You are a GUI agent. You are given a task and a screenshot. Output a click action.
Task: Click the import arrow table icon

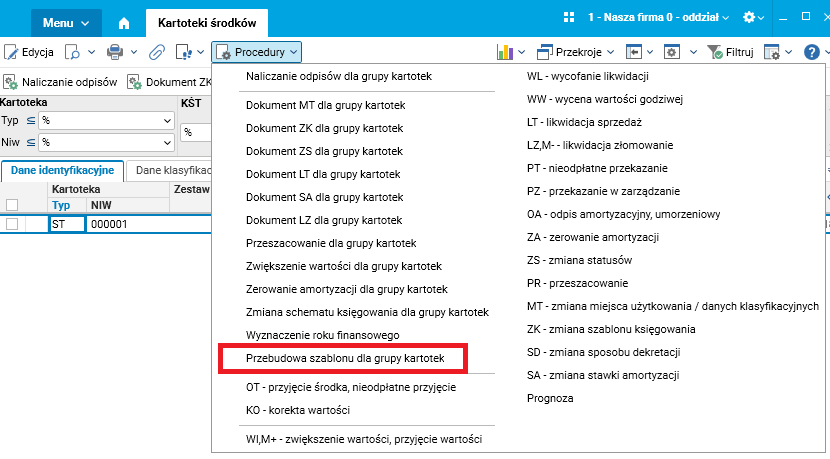click(634, 52)
